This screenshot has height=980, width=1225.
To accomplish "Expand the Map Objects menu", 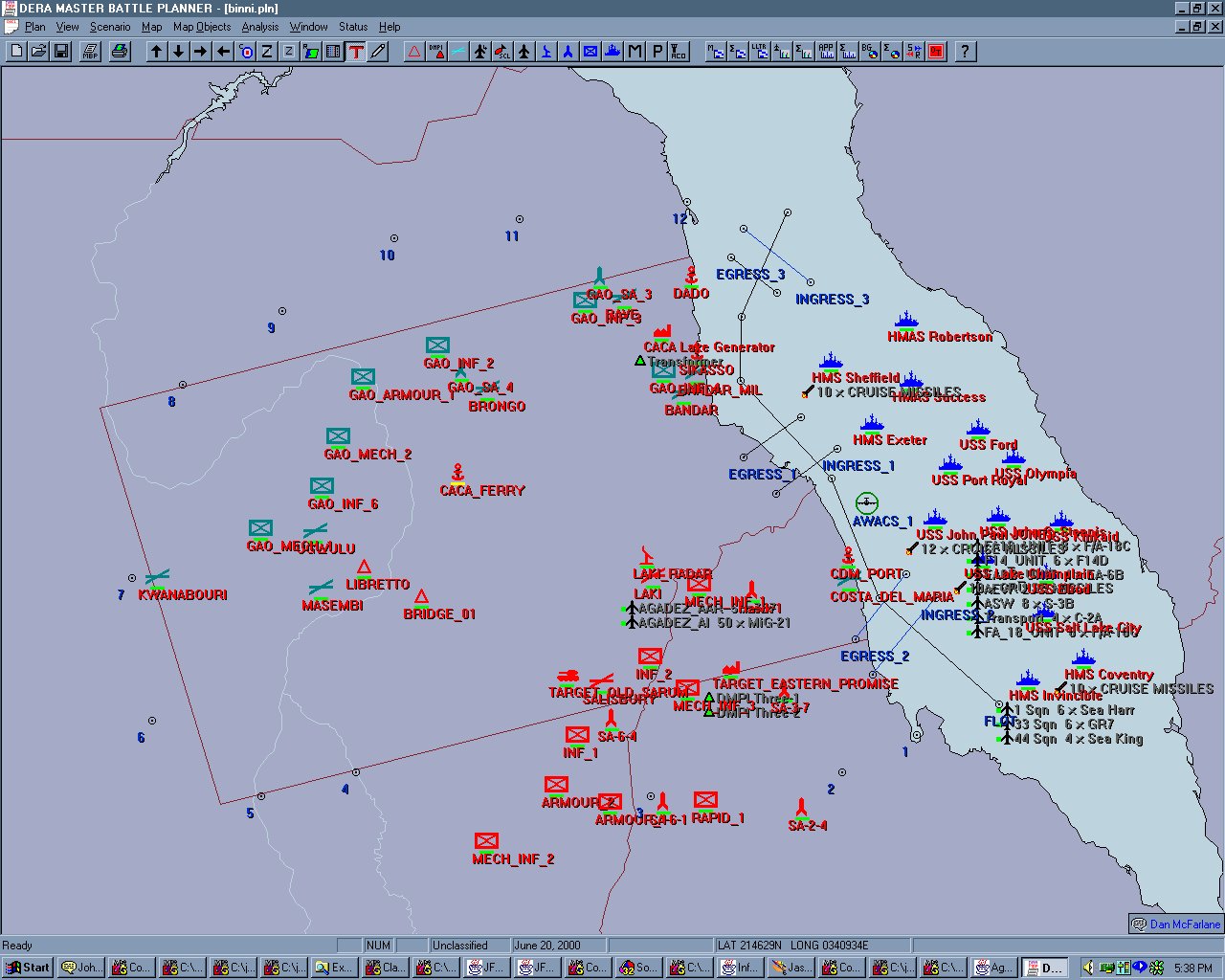I will pyautogui.click(x=201, y=27).
